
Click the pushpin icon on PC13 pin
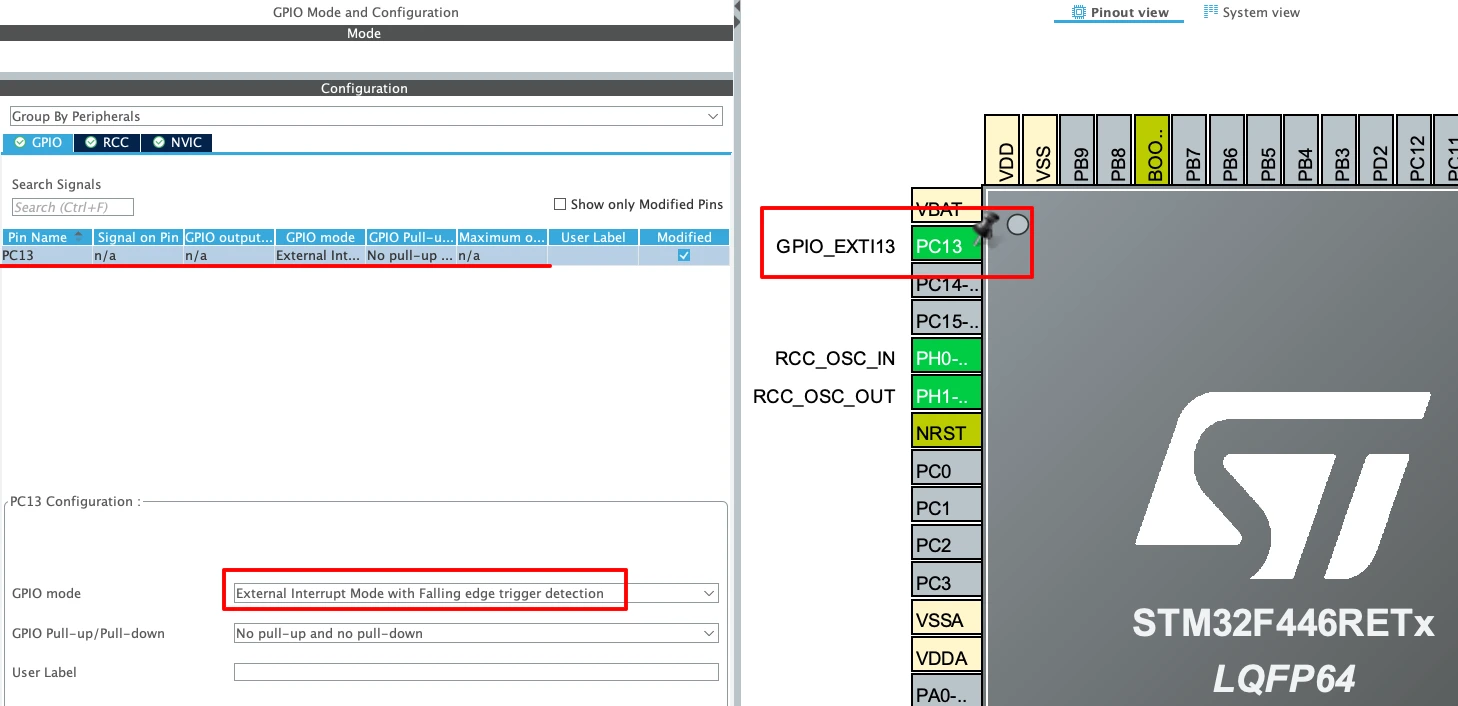pyautogui.click(x=987, y=229)
